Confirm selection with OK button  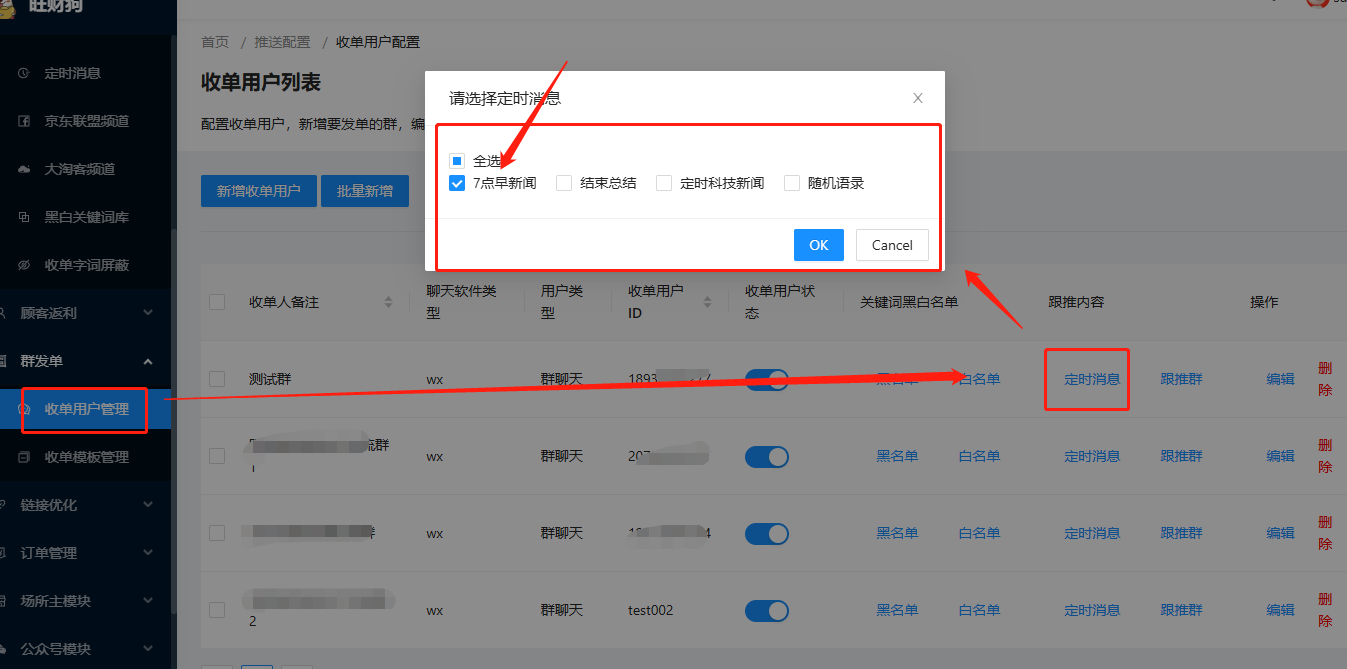coord(818,245)
